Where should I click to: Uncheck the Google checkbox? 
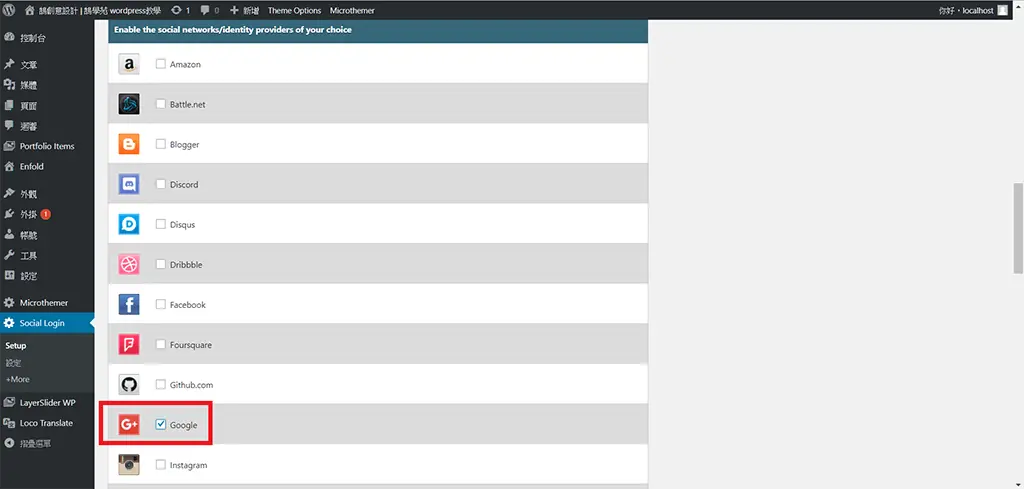(161, 424)
